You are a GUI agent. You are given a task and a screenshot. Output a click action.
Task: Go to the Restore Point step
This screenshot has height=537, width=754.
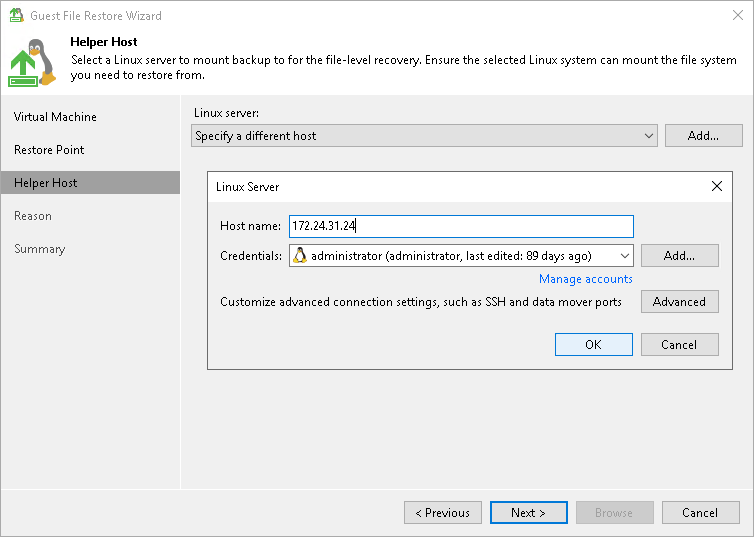(x=49, y=150)
